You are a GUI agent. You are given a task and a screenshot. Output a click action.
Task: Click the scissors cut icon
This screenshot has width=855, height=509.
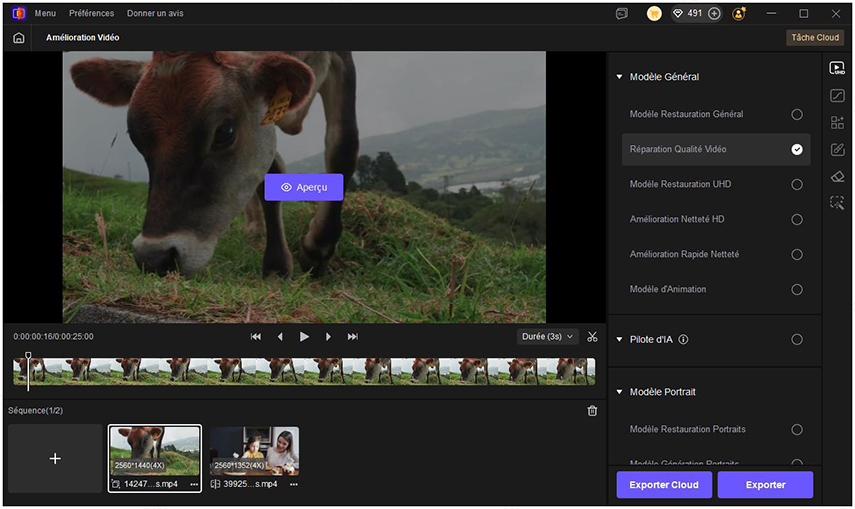(x=592, y=337)
